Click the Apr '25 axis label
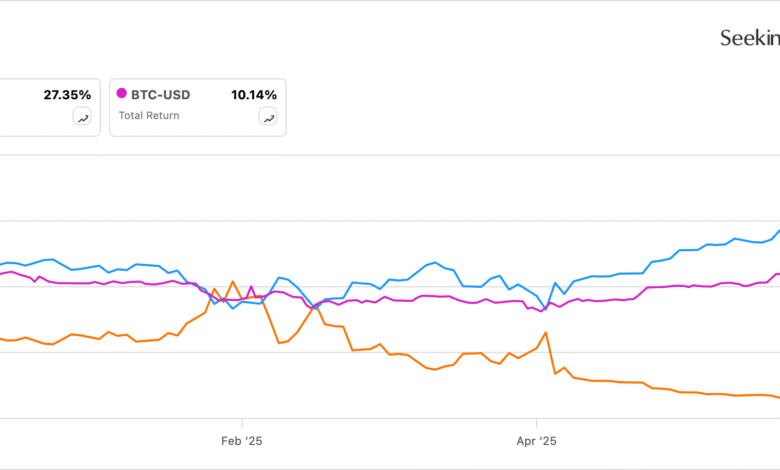 [x=537, y=440]
